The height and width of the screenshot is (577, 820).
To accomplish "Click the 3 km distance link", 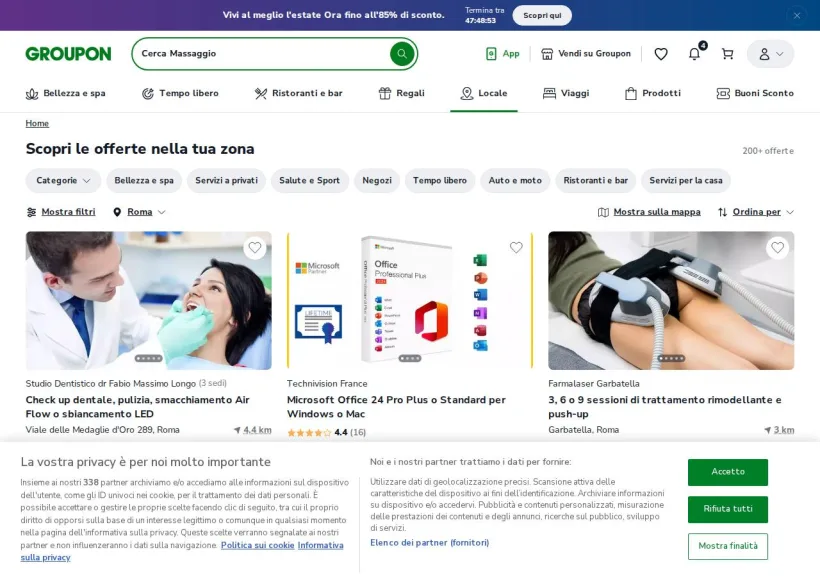I will (779, 430).
